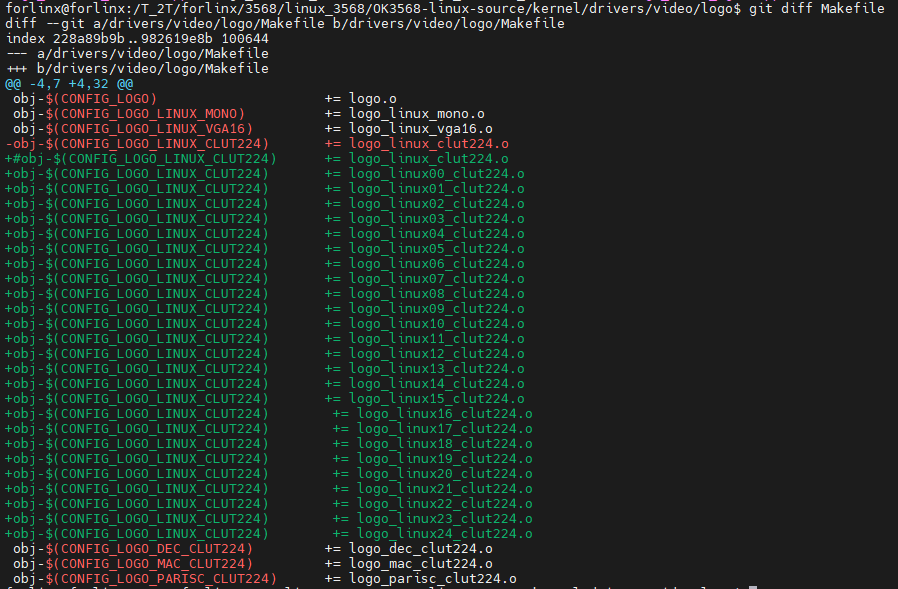Click 'logo_parisc_clut224.o' object name
This screenshot has height=589, width=898.
[432, 578]
